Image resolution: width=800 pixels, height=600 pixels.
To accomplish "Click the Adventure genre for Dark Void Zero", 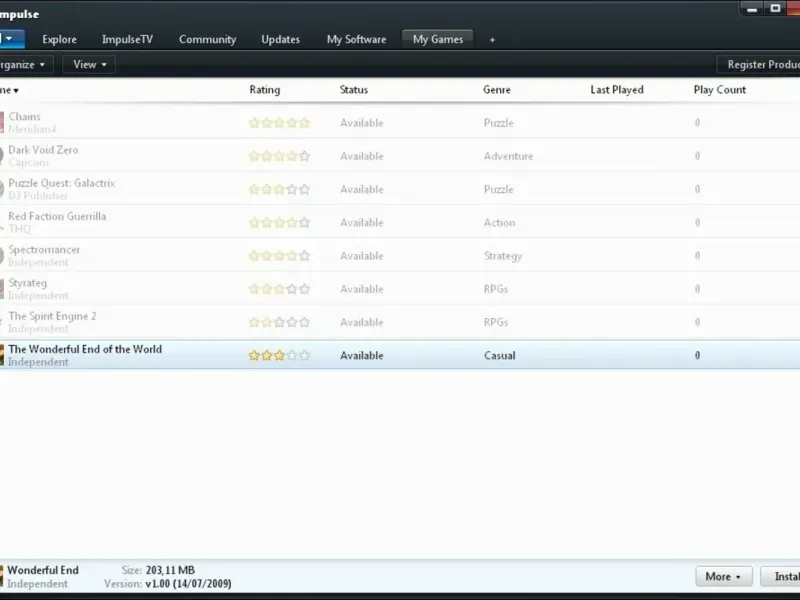I will pyautogui.click(x=508, y=156).
